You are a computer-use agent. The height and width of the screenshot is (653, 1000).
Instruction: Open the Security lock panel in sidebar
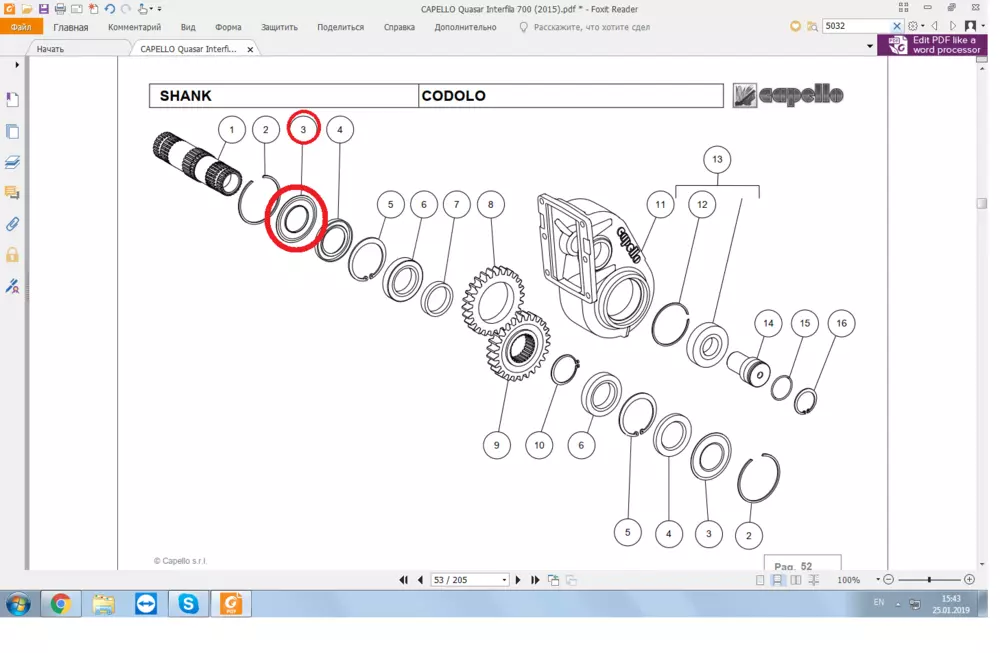pos(13,255)
